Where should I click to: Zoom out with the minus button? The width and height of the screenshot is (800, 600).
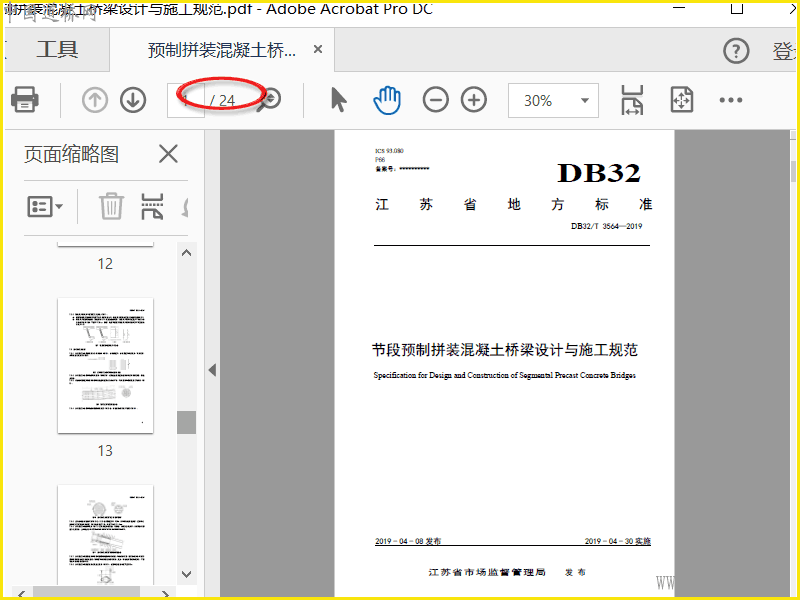[436, 100]
